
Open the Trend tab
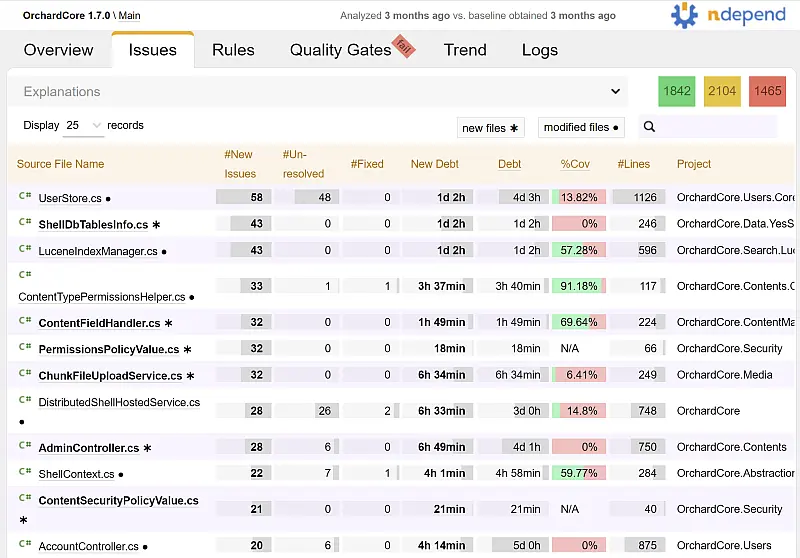(465, 50)
